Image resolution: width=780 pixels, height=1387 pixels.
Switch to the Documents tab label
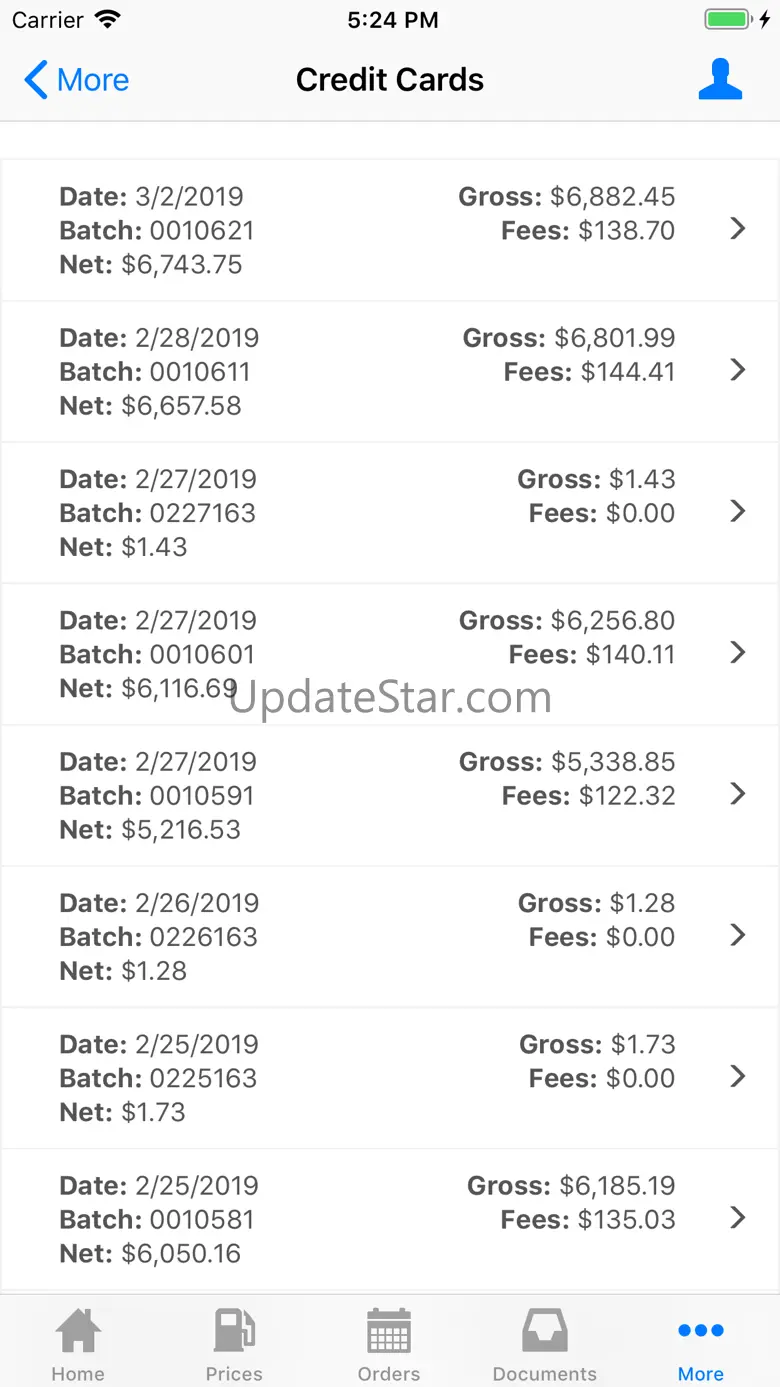click(x=545, y=1374)
